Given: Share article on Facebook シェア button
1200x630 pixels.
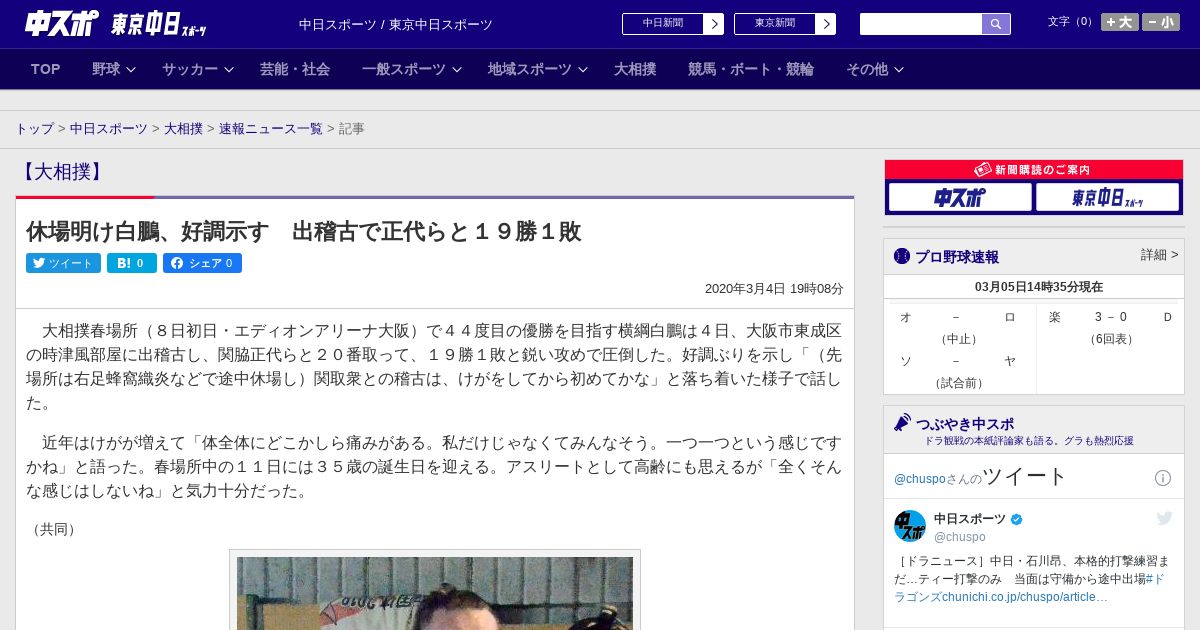Looking at the screenshot, I should tap(202, 263).
